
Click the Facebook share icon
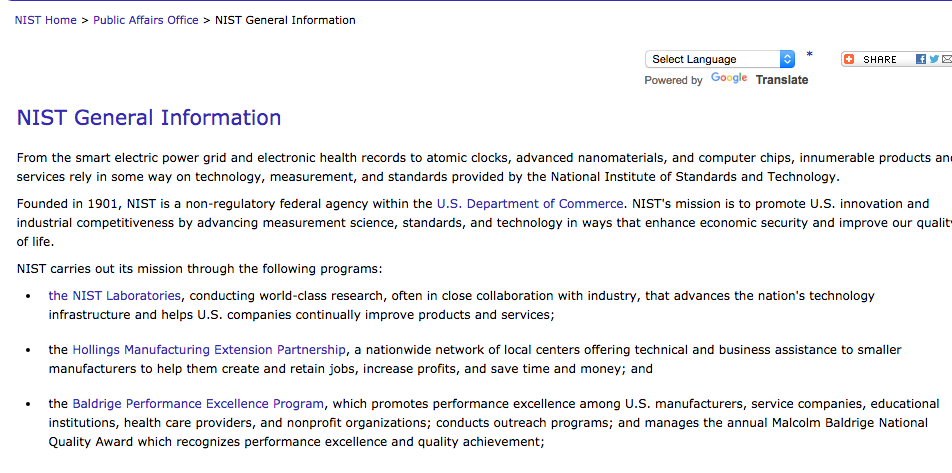pyautogui.click(x=921, y=59)
